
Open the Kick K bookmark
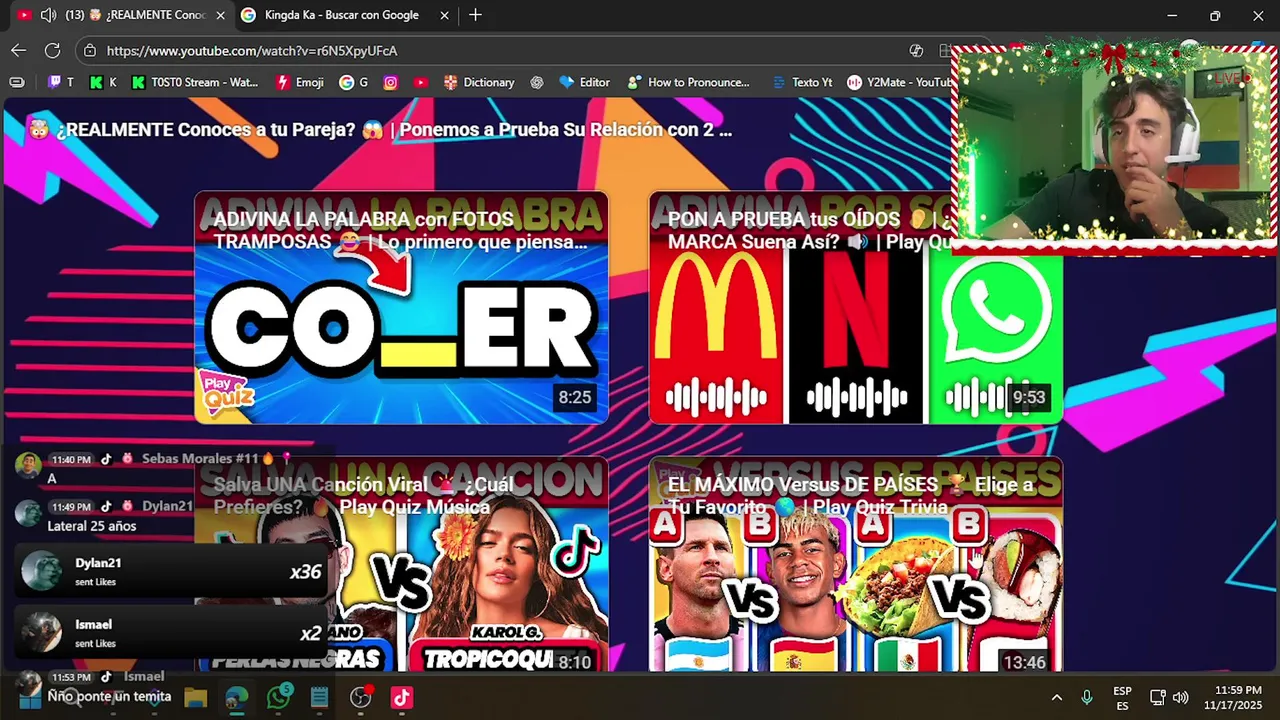coord(103,82)
